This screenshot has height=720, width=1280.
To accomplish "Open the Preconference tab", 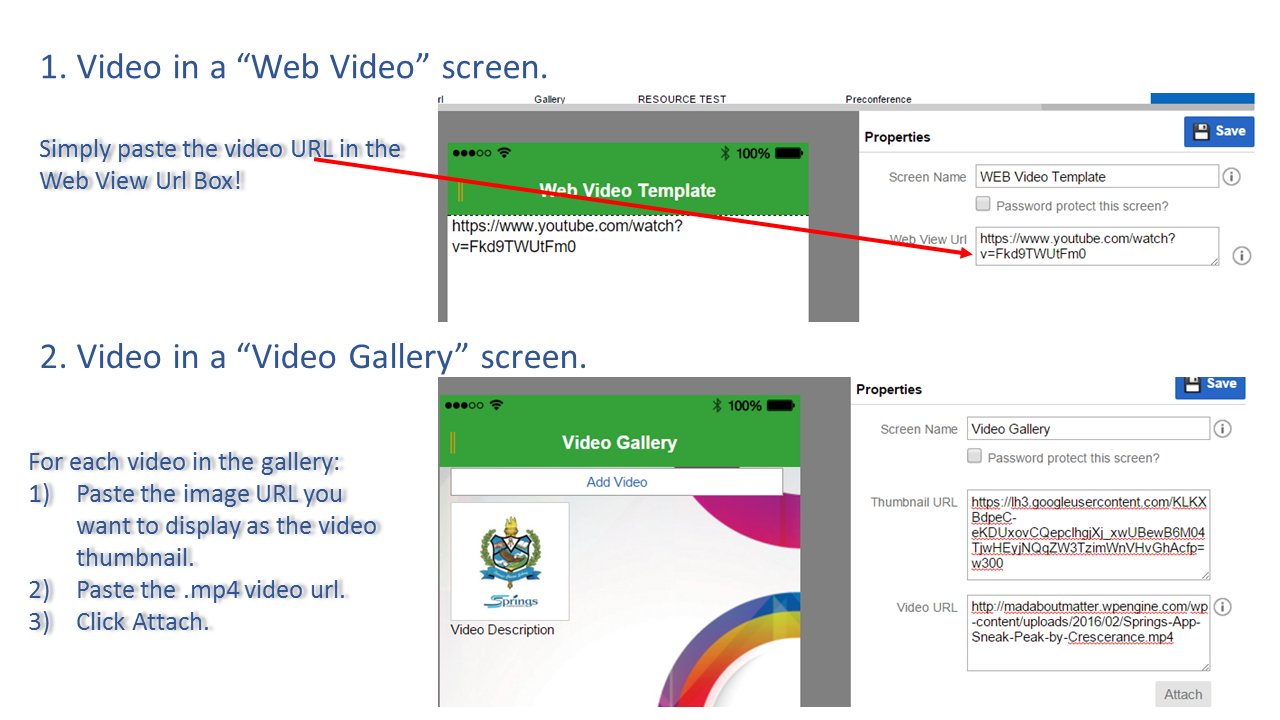I will (878, 99).
